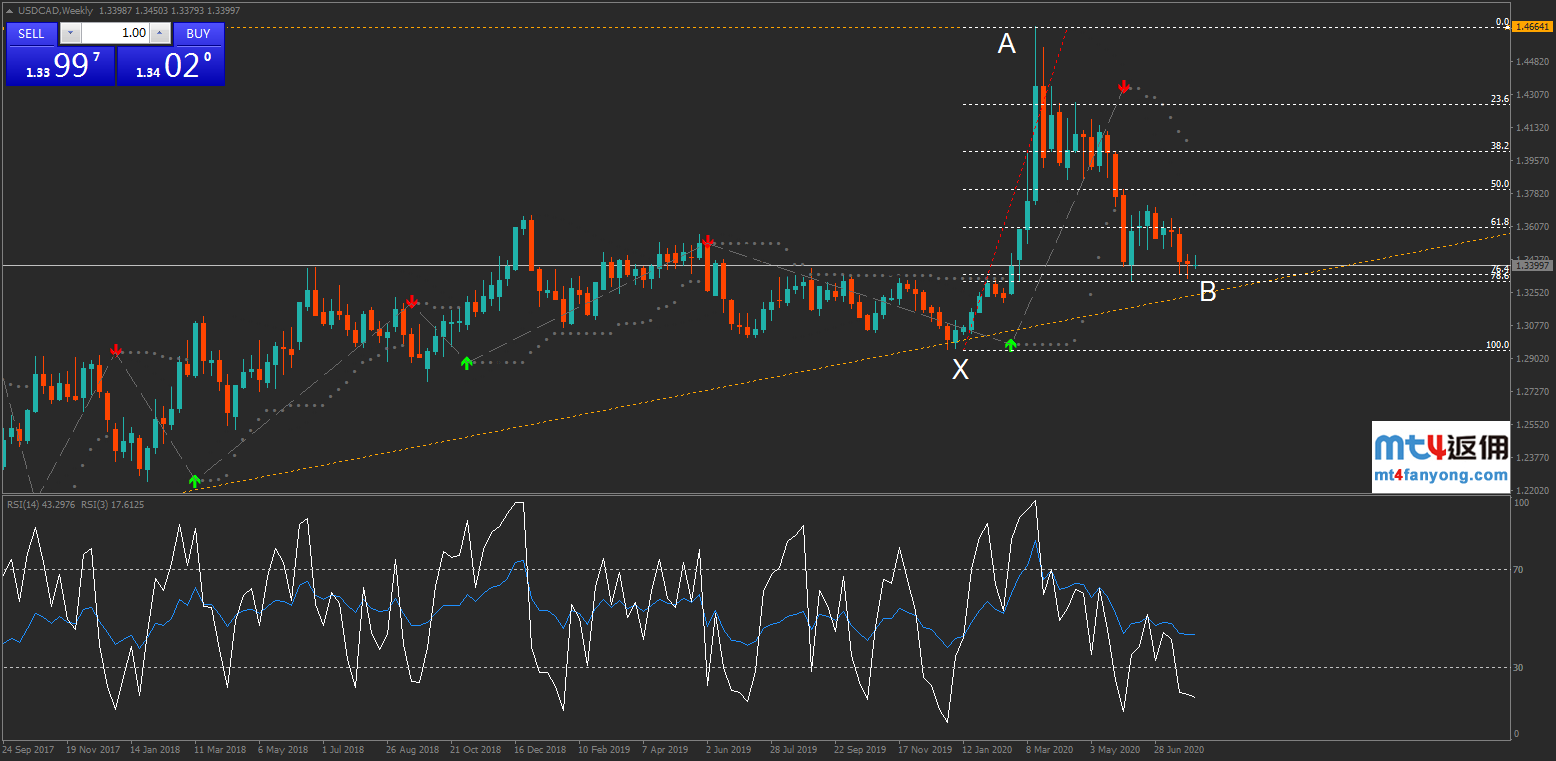Viewport: 1556px width, 761px height.
Task: Click the 1.00 volume input field
Action: tap(114, 33)
